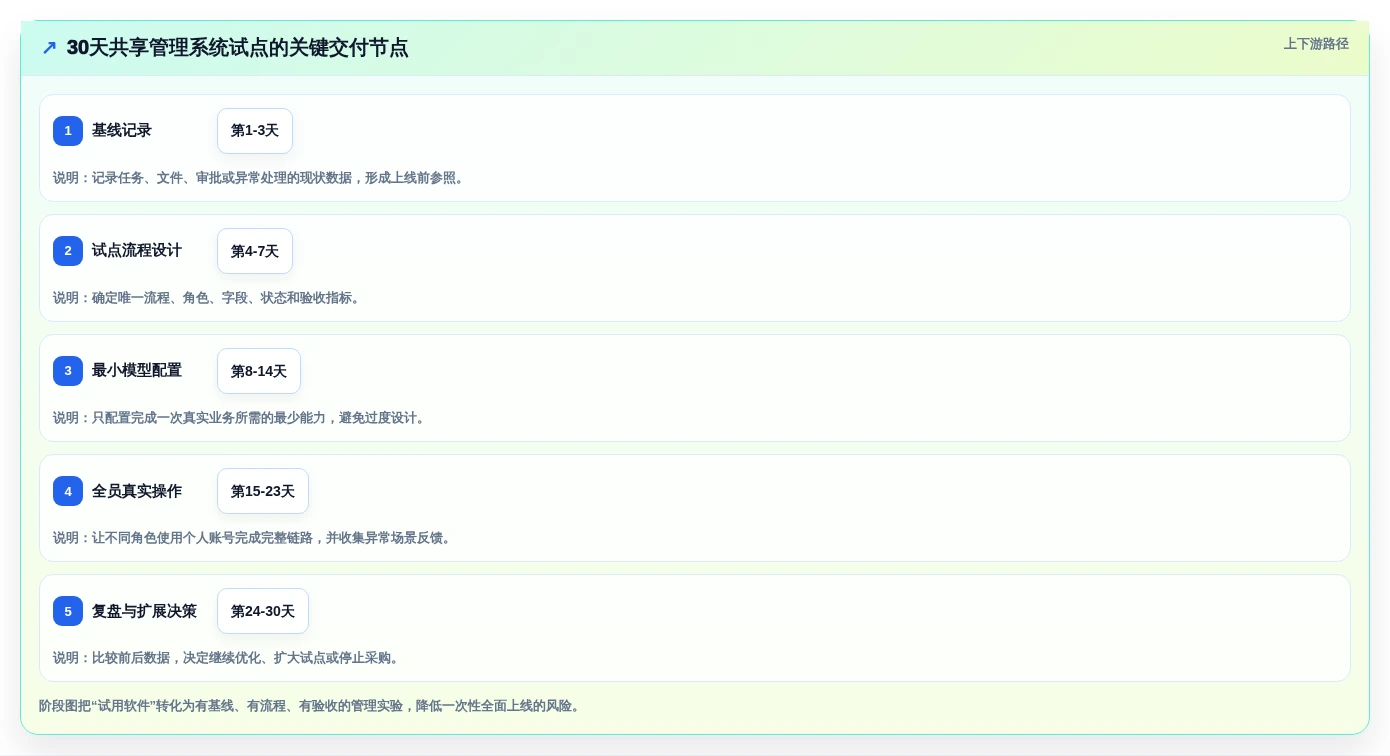Select the 第8-14天 day tag
1390x756 pixels.
coord(259,371)
